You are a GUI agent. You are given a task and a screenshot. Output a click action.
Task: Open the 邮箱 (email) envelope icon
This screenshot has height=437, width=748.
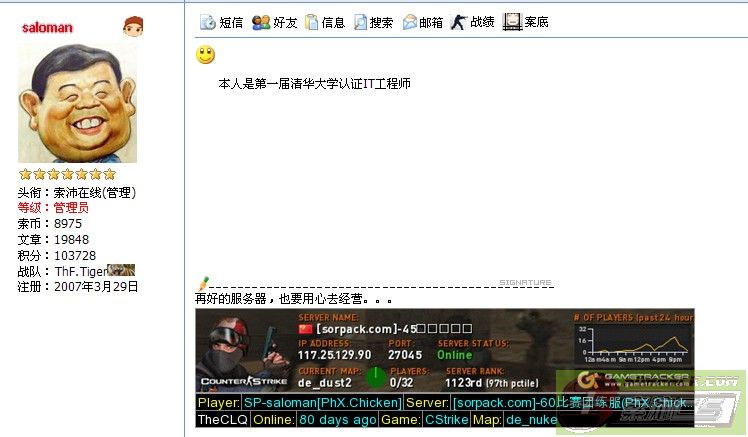point(410,22)
